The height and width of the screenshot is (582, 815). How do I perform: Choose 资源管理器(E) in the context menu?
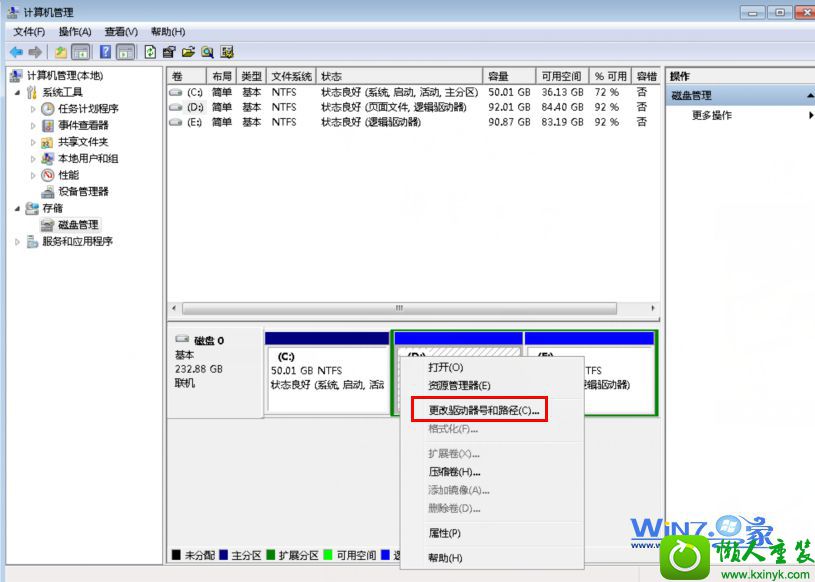click(x=492, y=386)
